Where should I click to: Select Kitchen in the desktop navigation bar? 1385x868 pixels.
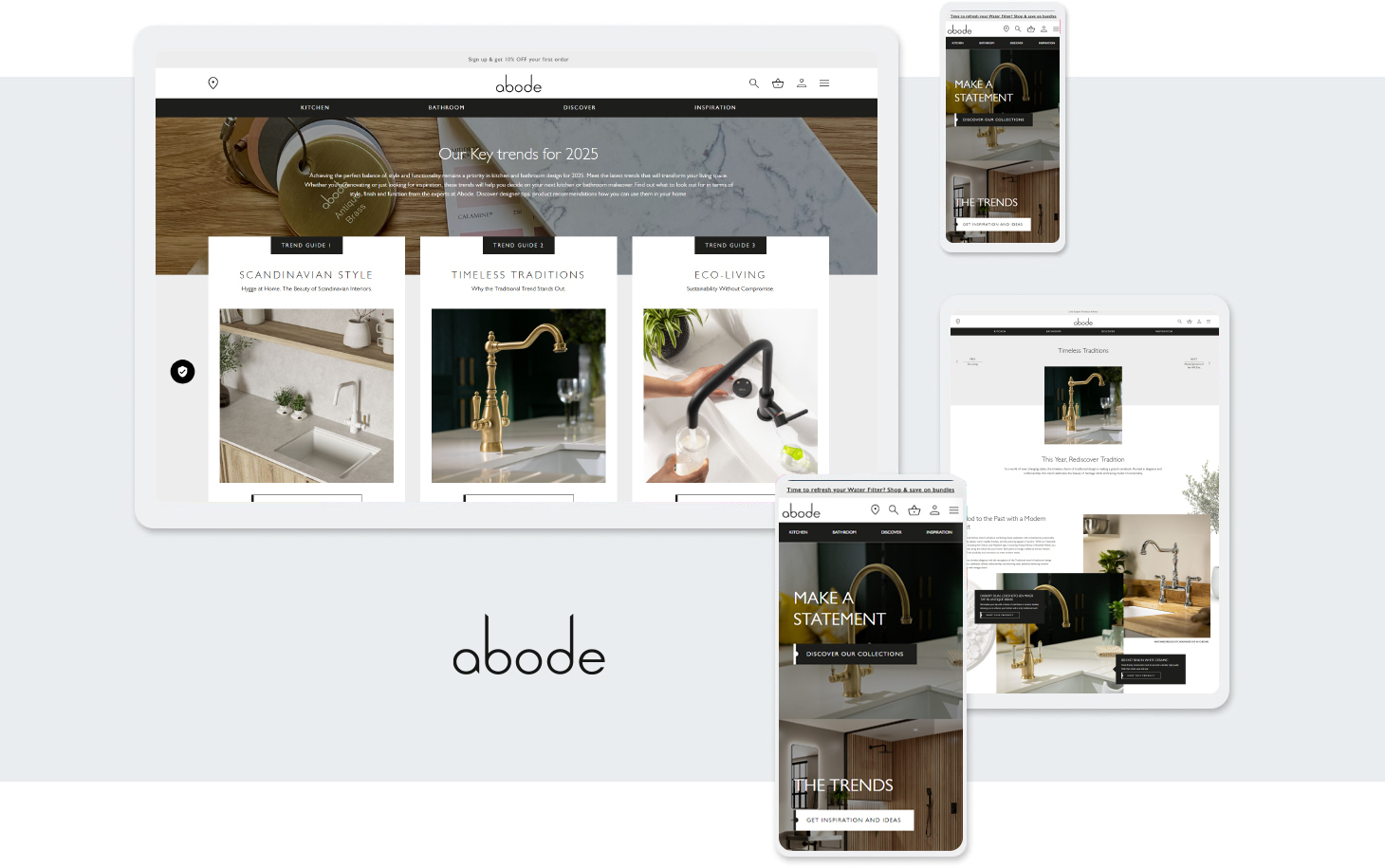coord(315,108)
